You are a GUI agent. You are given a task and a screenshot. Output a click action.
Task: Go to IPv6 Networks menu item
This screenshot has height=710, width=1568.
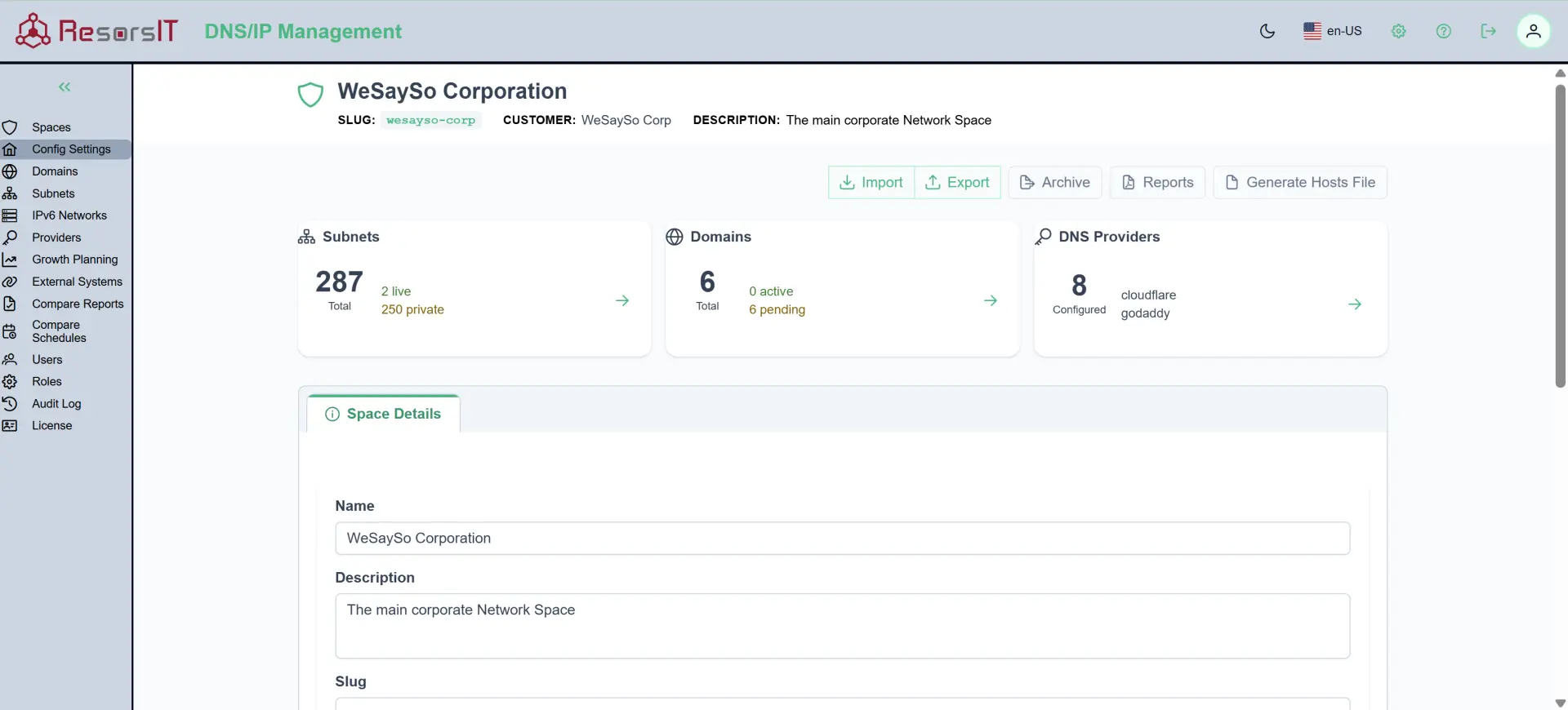point(69,215)
